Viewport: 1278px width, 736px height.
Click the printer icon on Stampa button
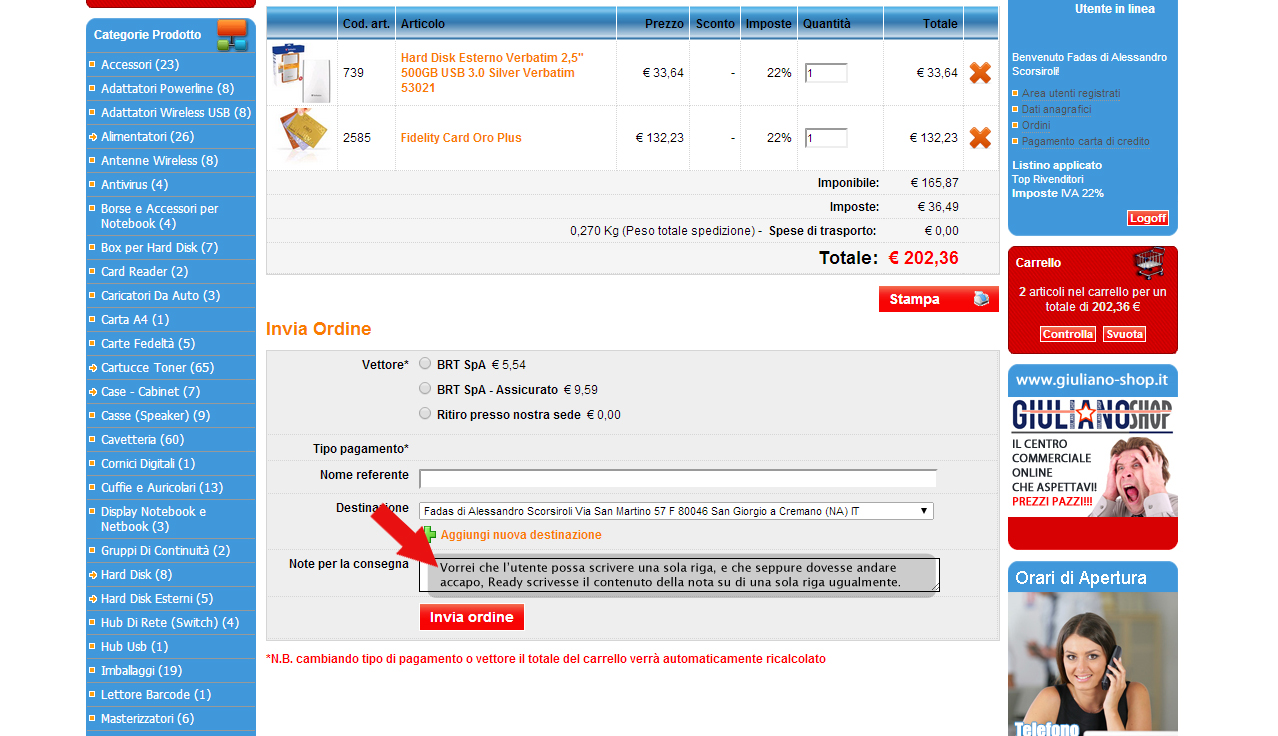981,299
